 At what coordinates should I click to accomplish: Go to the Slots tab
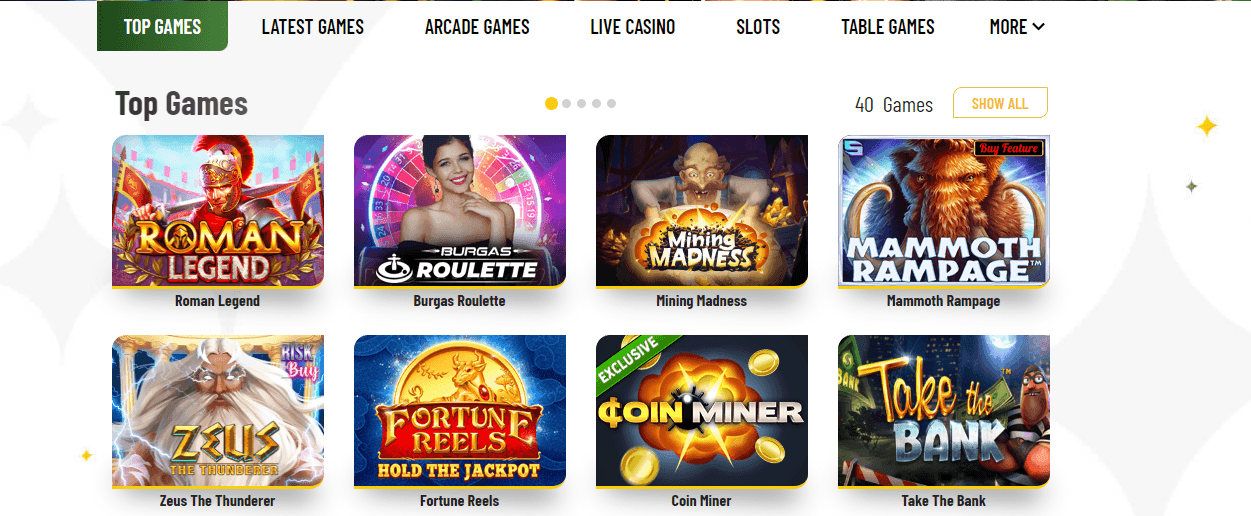click(x=758, y=27)
